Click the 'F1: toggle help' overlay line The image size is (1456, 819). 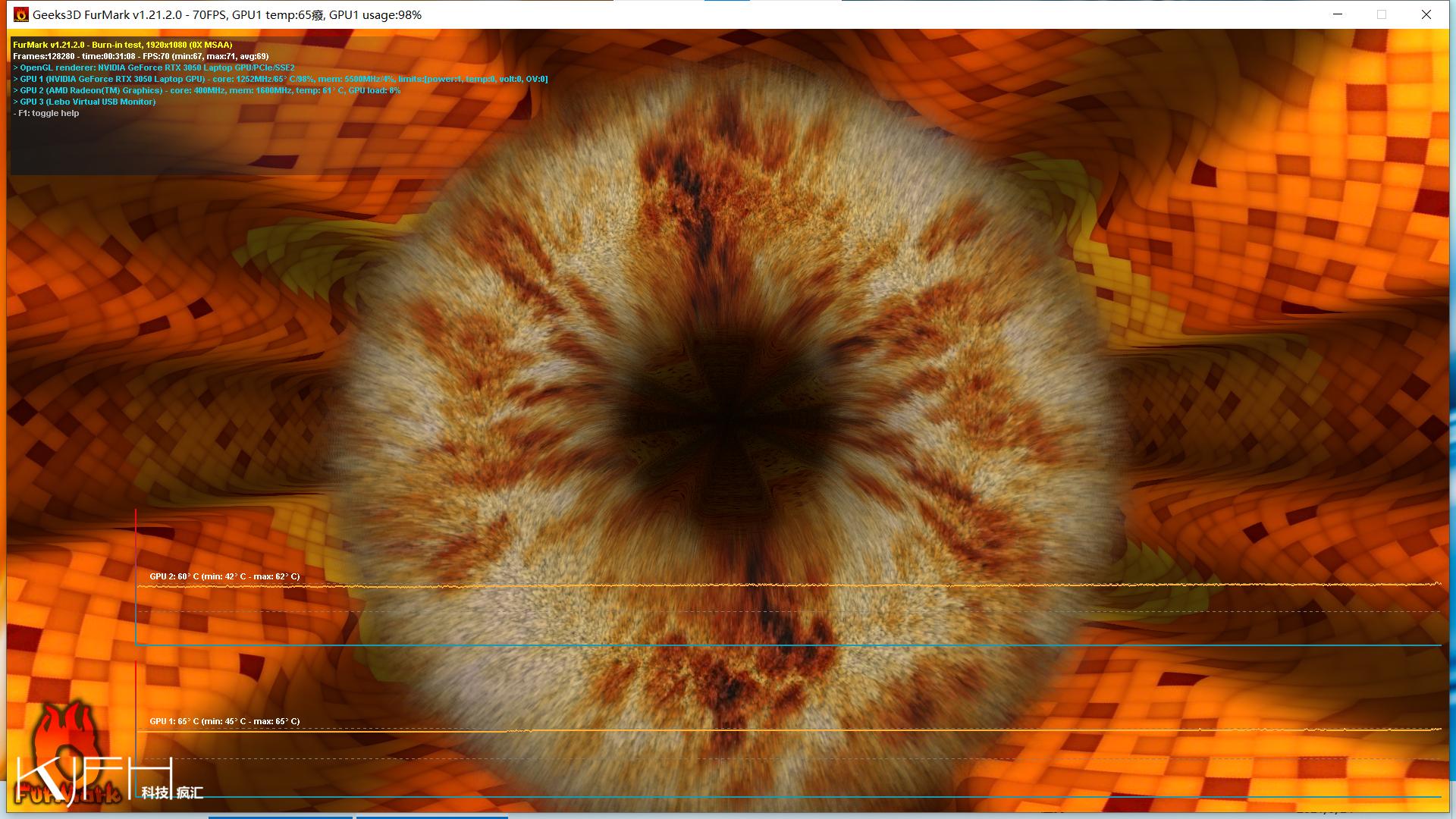tap(46, 113)
